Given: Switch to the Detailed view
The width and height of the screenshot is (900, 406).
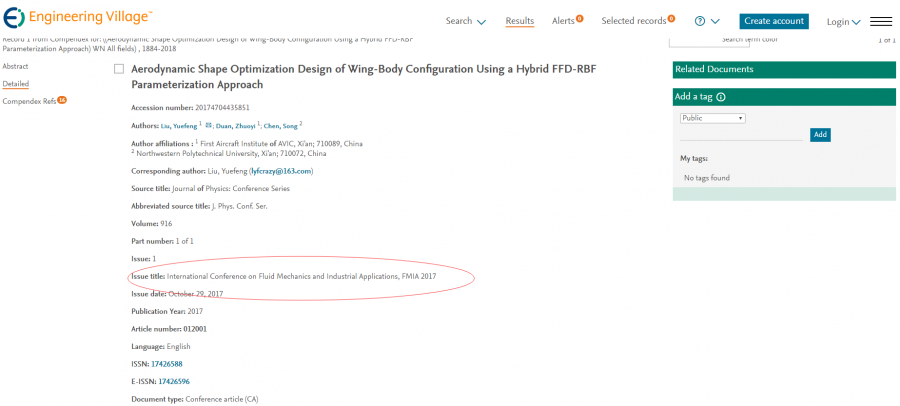Looking at the screenshot, I should [x=15, y=84].
